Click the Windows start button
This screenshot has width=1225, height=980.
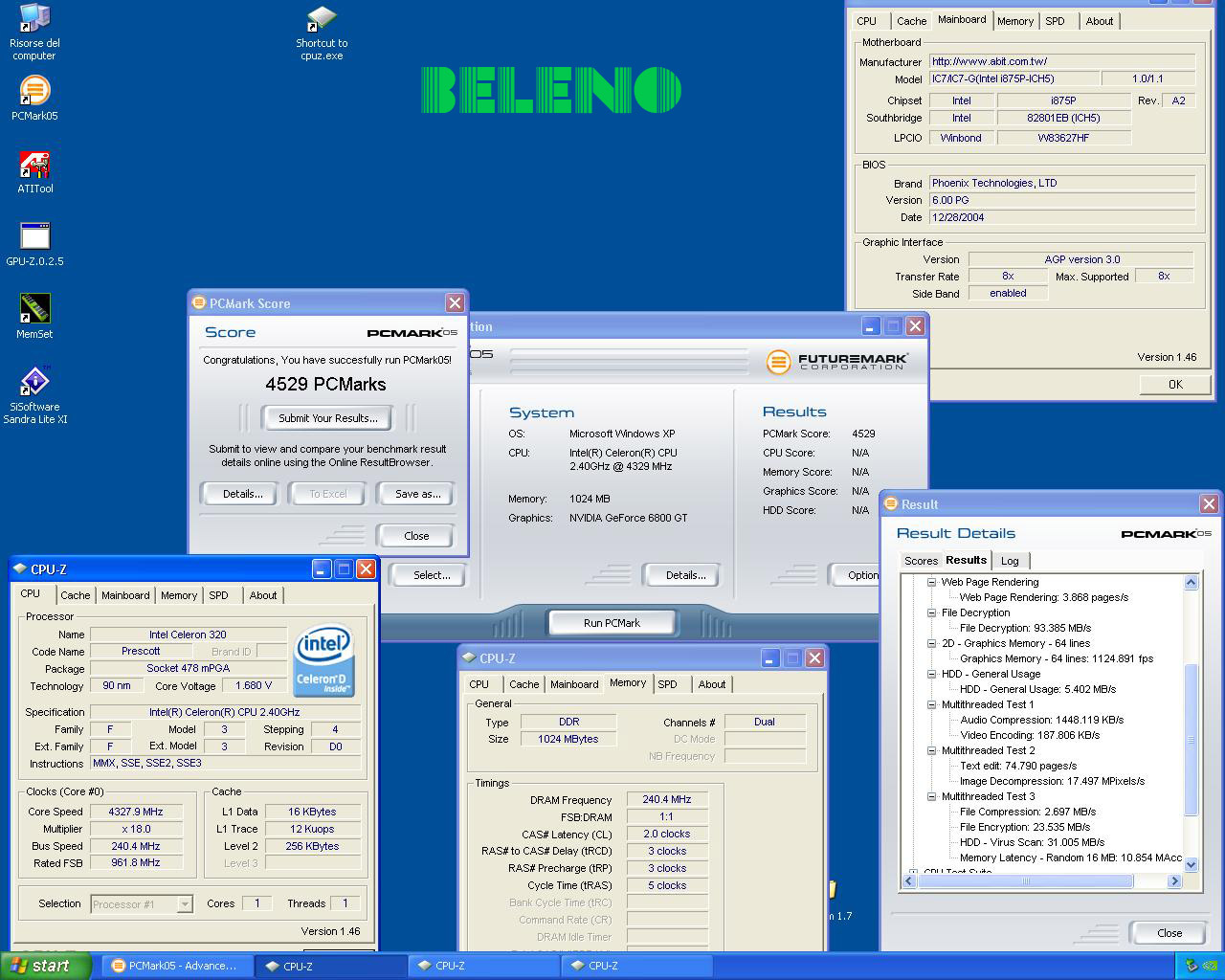pyautogui.click(x=46, y=966)
